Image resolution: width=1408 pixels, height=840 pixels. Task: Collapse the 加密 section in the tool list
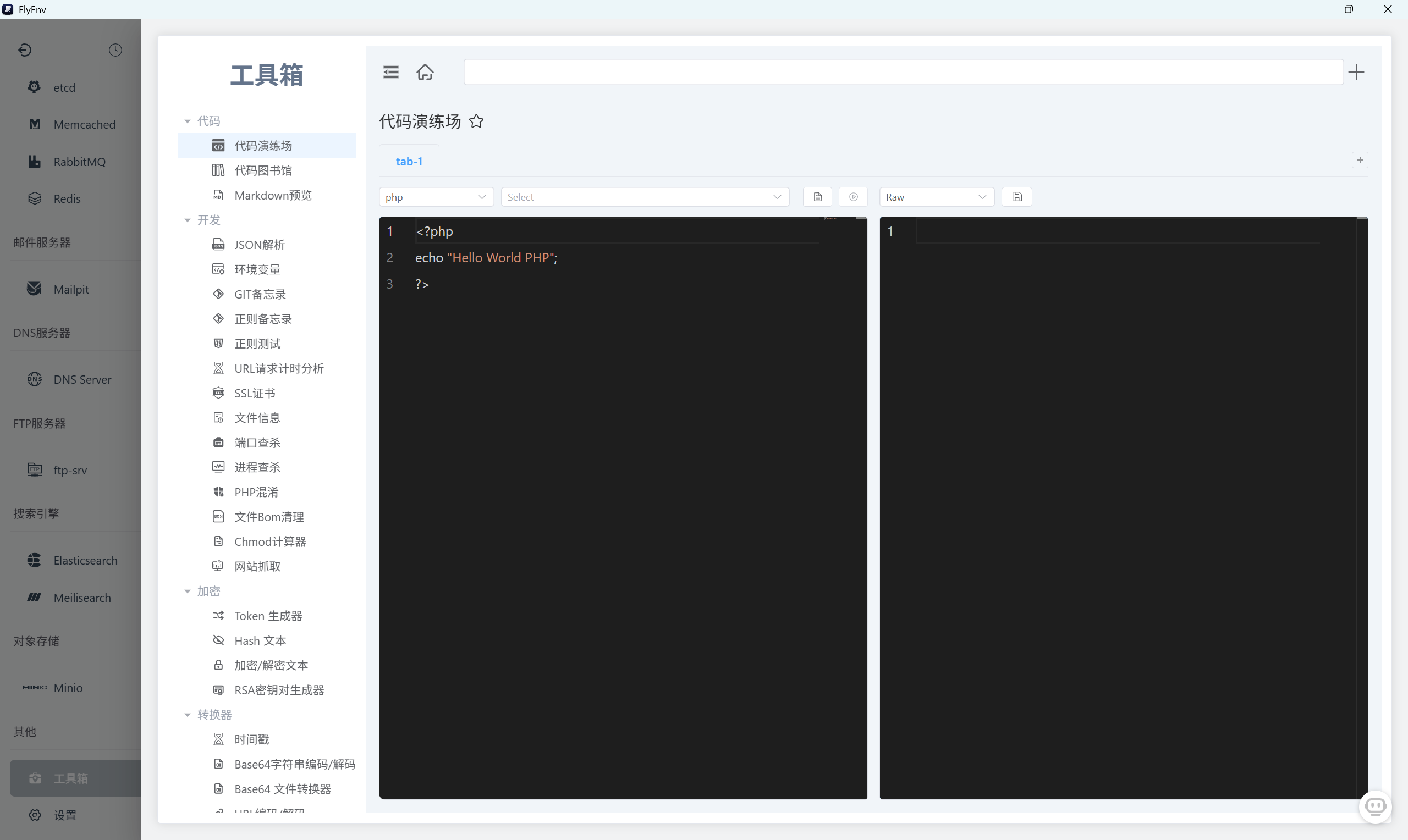[188, 590]
